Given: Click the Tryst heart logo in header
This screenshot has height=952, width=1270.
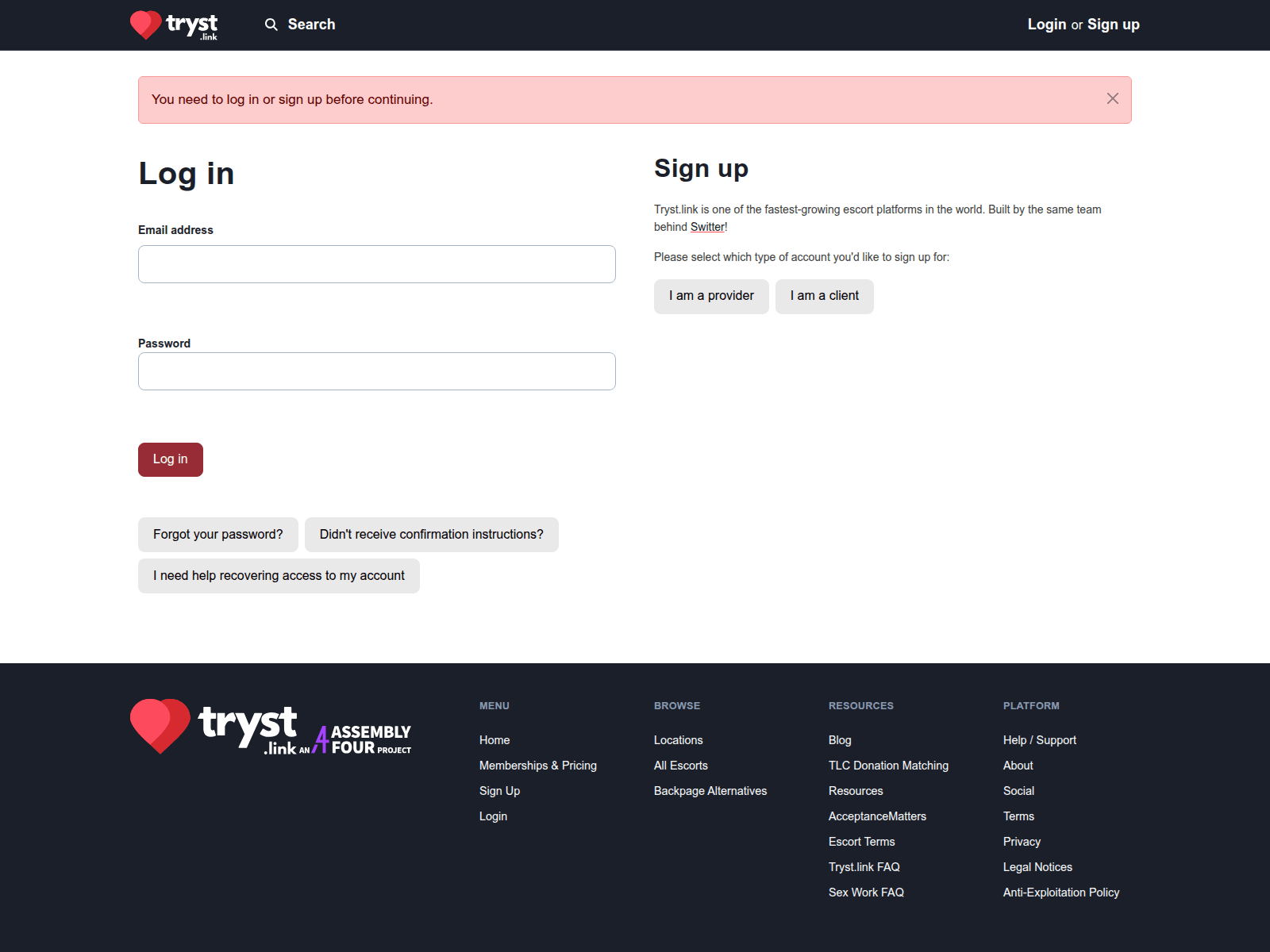Looking at the screenshot, I should pyautogui.click(x=174, y=25).
